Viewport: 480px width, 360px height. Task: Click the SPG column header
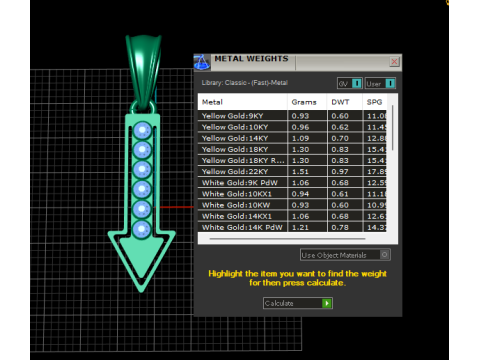tap(374, 102)
